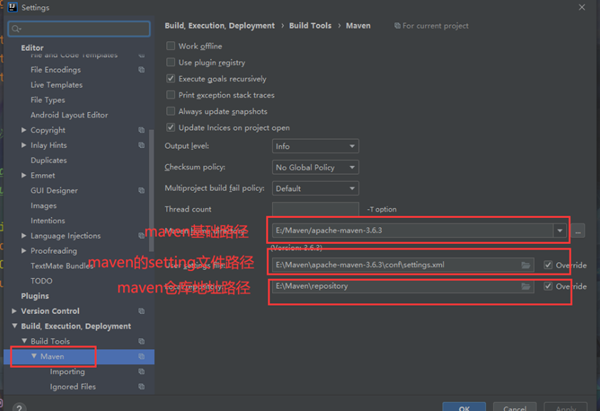This screenshot has height=411, width=600.
Task: Click the OK button
Action: point(464,407)
